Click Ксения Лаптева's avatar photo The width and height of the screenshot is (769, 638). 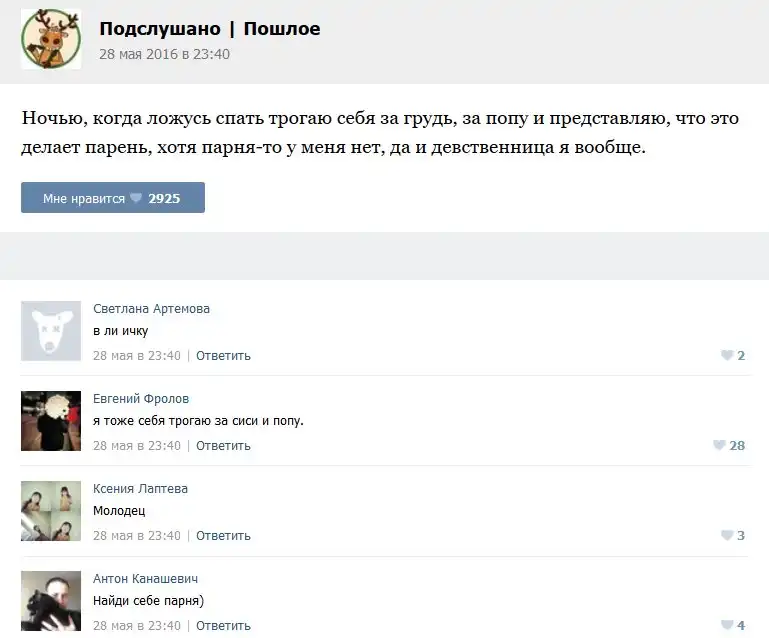[51, 511]
